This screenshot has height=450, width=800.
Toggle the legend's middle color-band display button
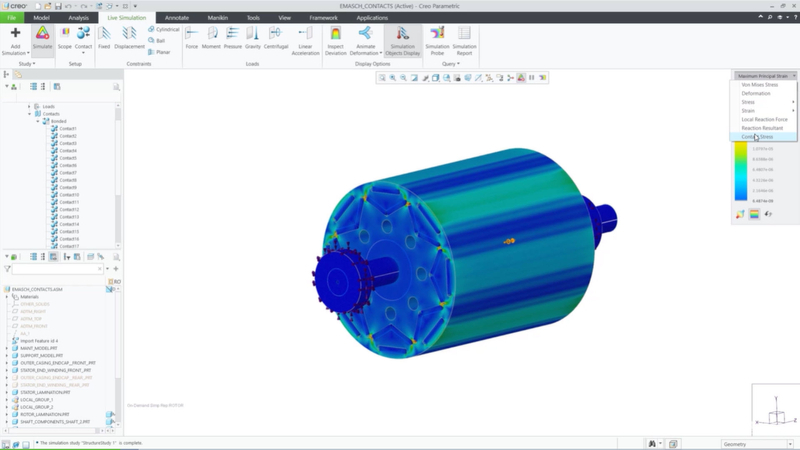click(x=754, y=213)
